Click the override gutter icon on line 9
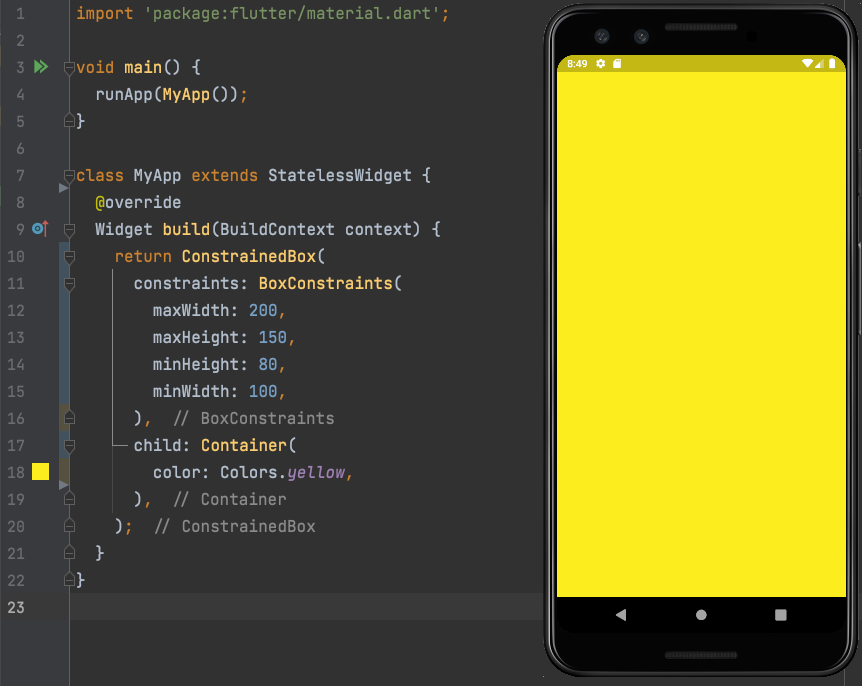The height and width of the screenshot is (686, 862). [x=41, y=229]
